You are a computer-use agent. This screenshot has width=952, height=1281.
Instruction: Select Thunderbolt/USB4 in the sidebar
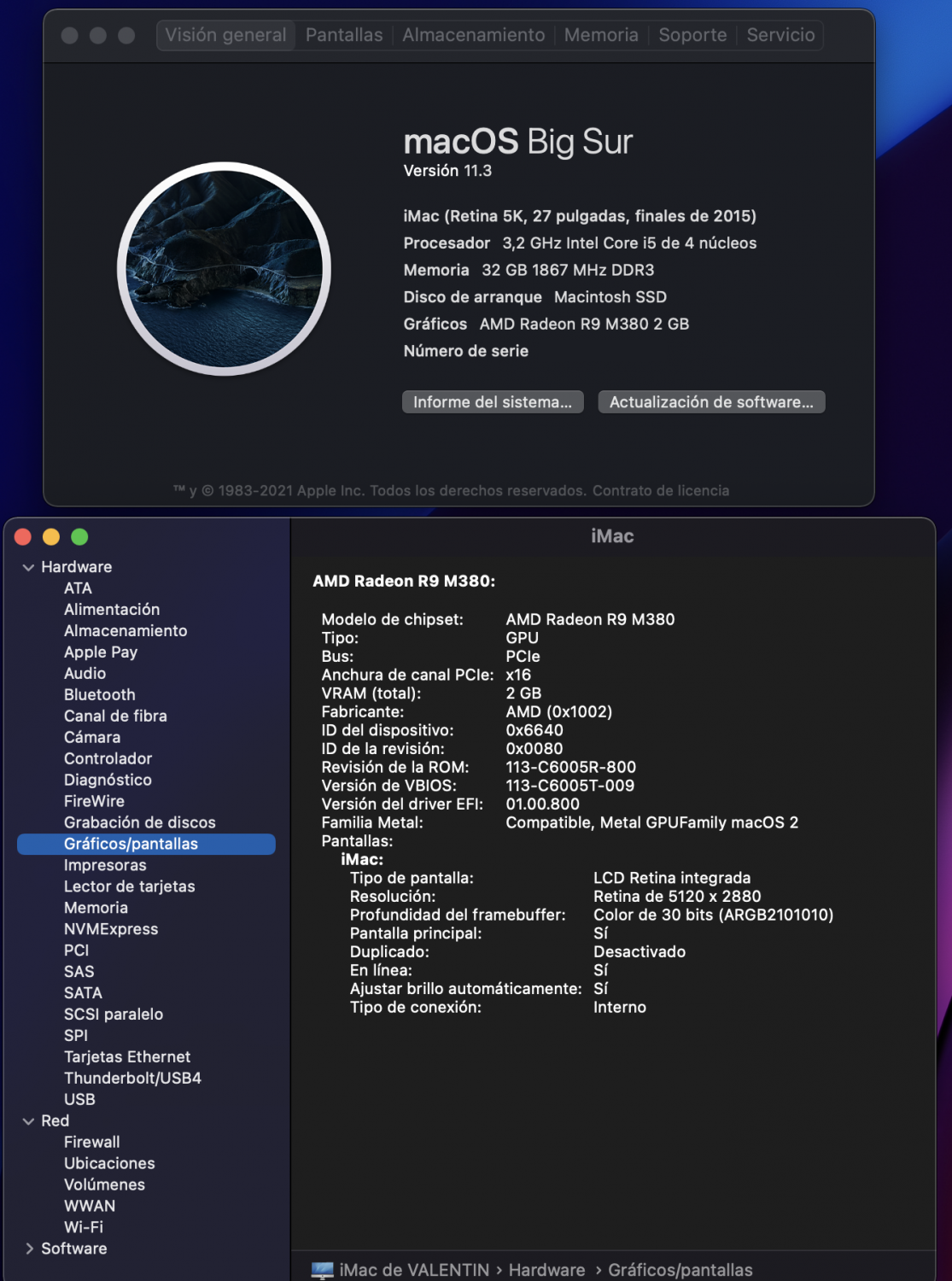click(x=132, y=1079)
